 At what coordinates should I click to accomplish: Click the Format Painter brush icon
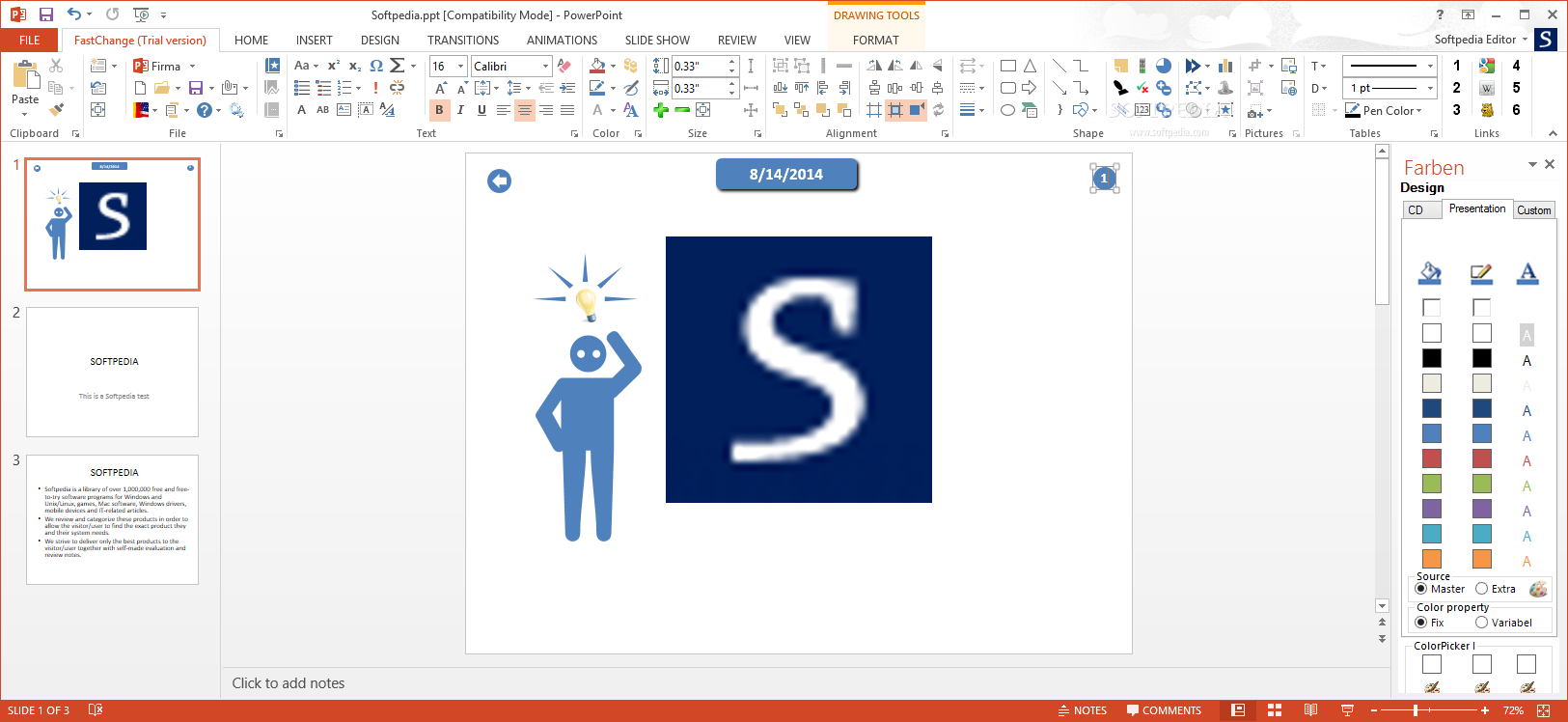point(56,110)
